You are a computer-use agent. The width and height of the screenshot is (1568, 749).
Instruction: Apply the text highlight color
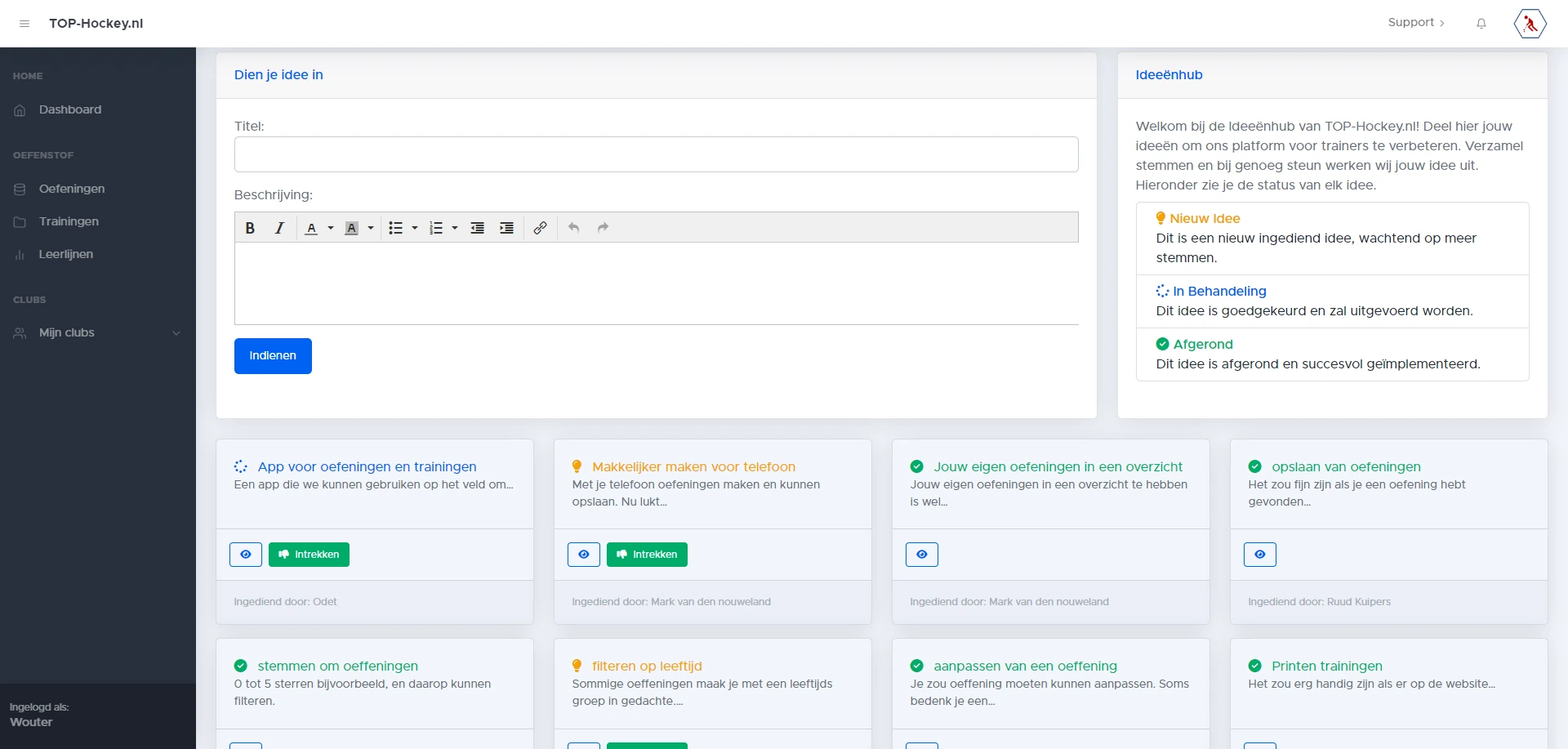click(x=351, y=228)
